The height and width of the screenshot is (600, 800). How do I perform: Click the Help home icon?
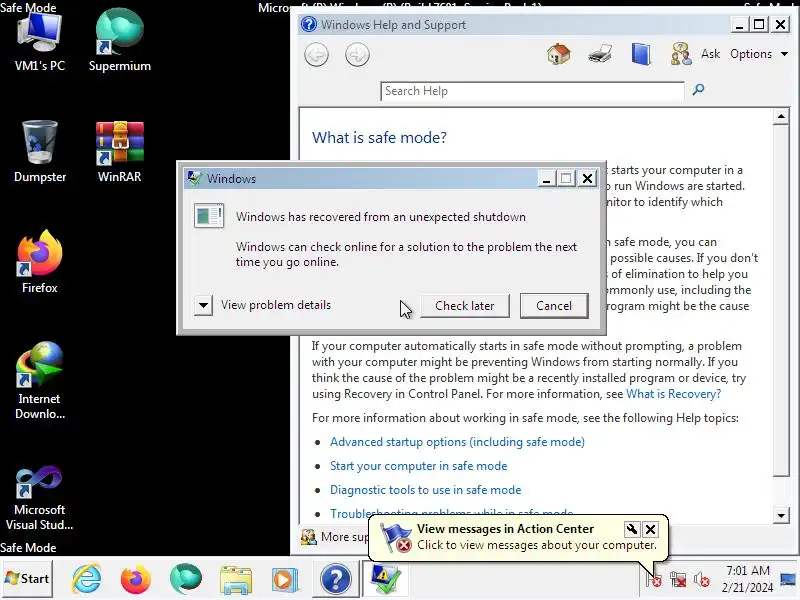(x=559, y=54)
